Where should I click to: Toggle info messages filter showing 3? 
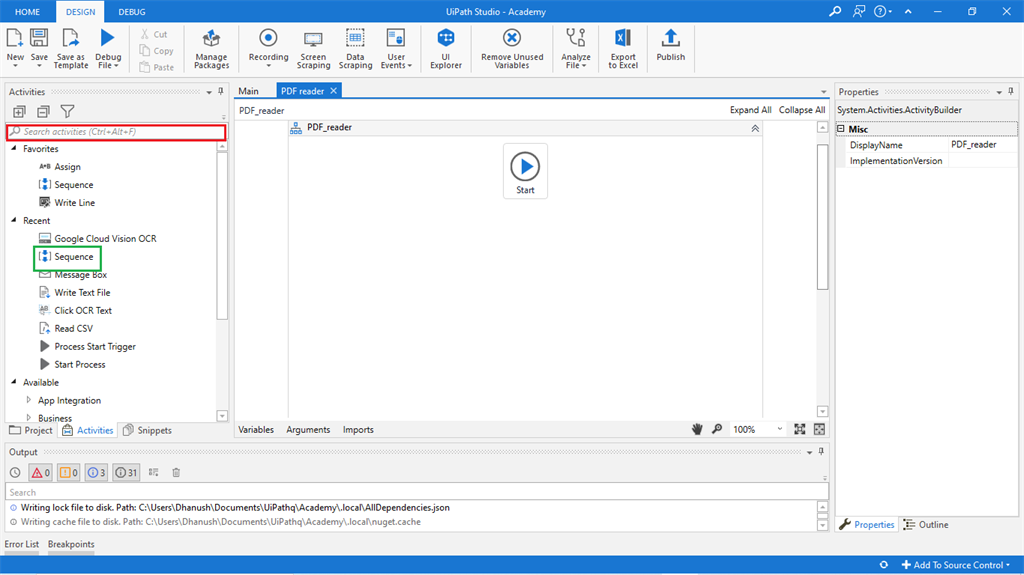click(x=97, y=472)
